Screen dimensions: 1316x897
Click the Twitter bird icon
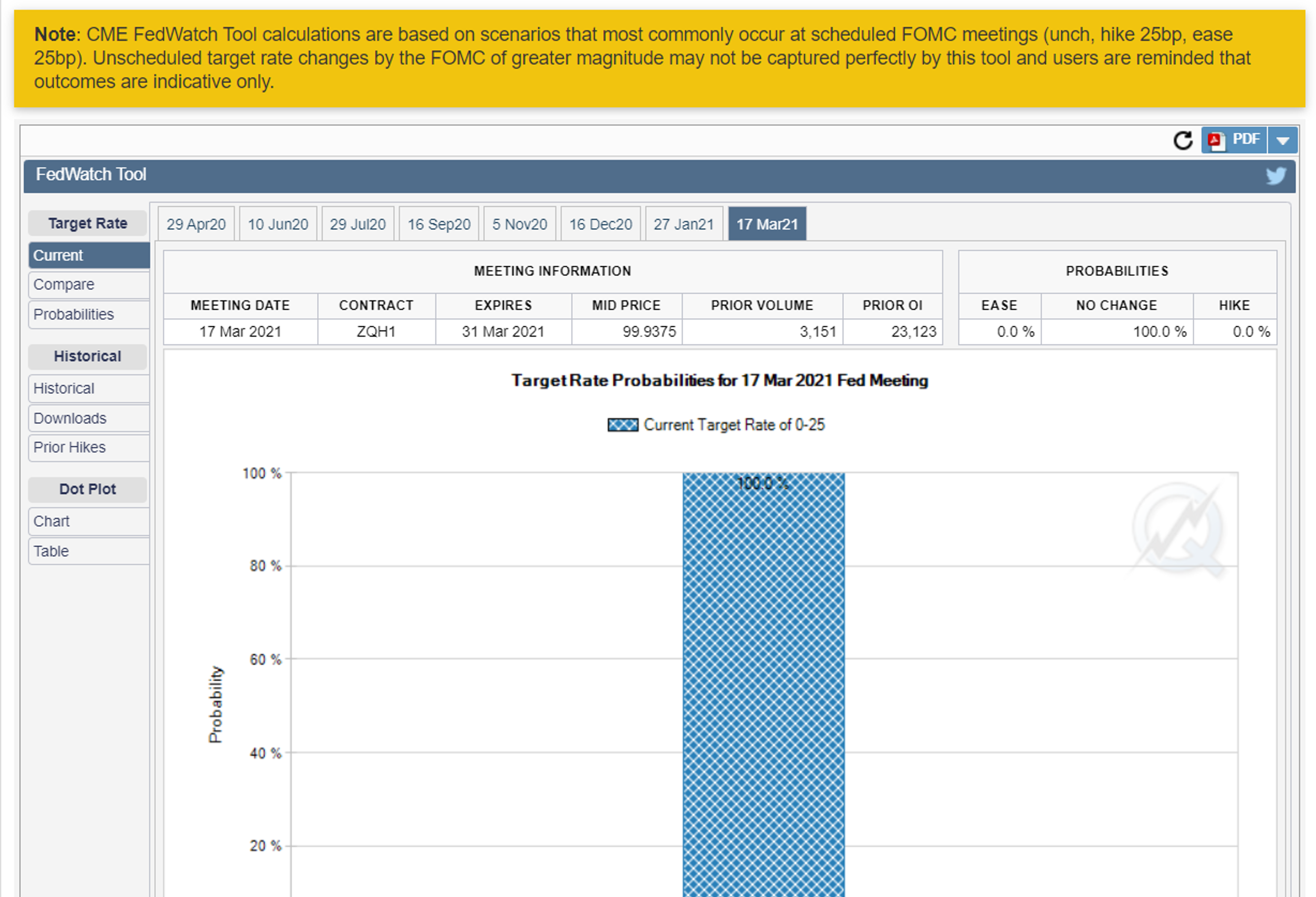(x=1276, y=175)
